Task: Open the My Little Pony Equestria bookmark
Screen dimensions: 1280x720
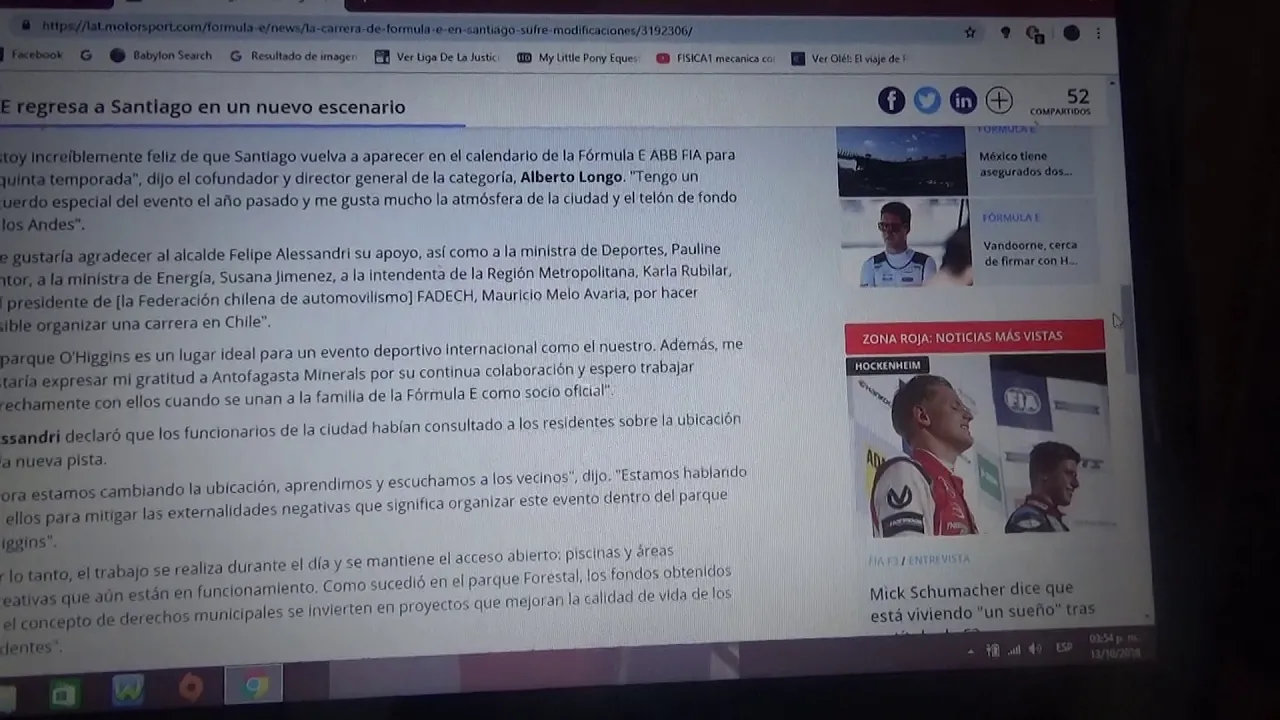Action: [578, 58]
